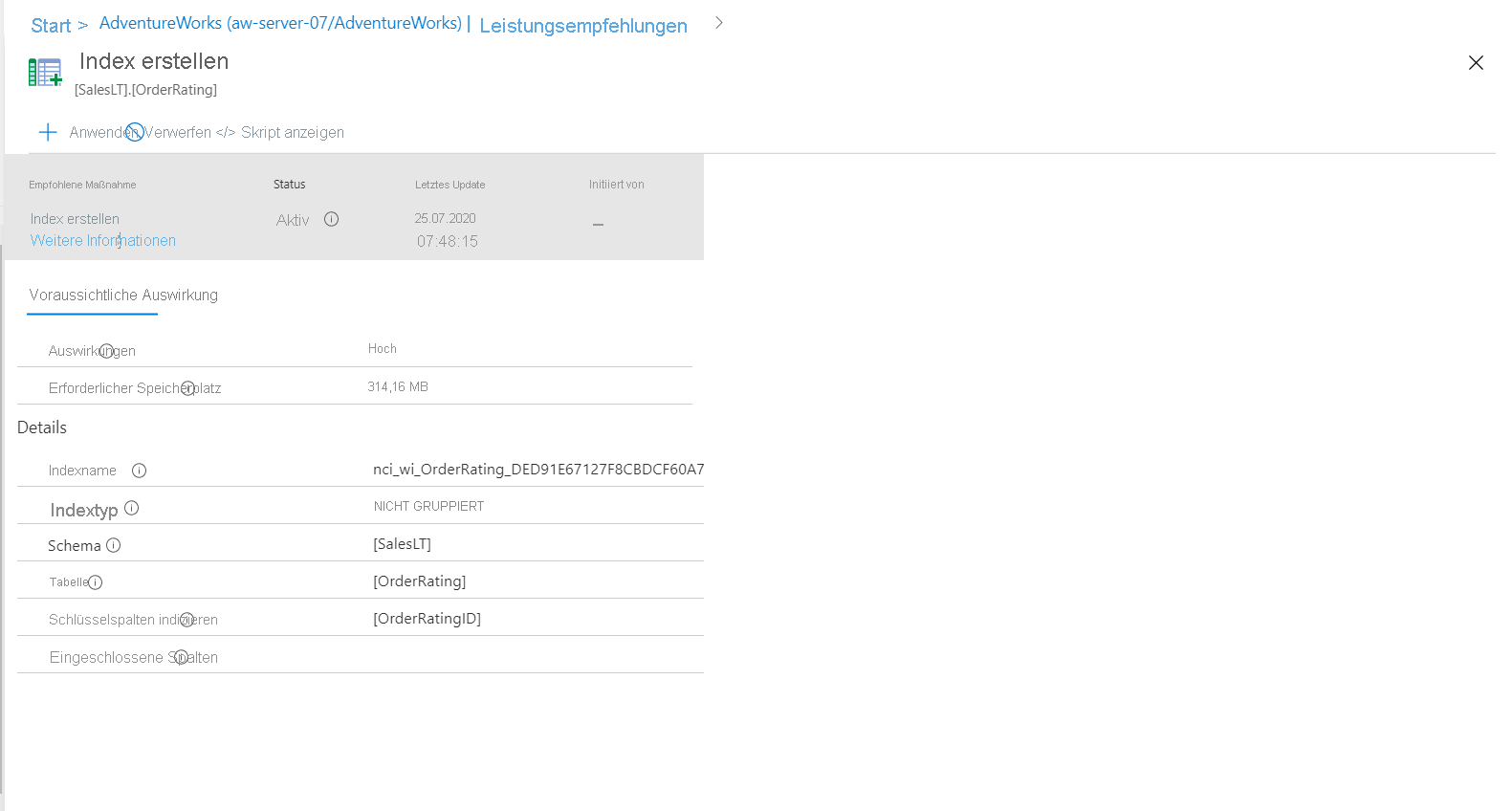The width and height of the screenshot is (1512, 811).
Task: Click the Index erstellen table icon
Action: tap(45, 72)
